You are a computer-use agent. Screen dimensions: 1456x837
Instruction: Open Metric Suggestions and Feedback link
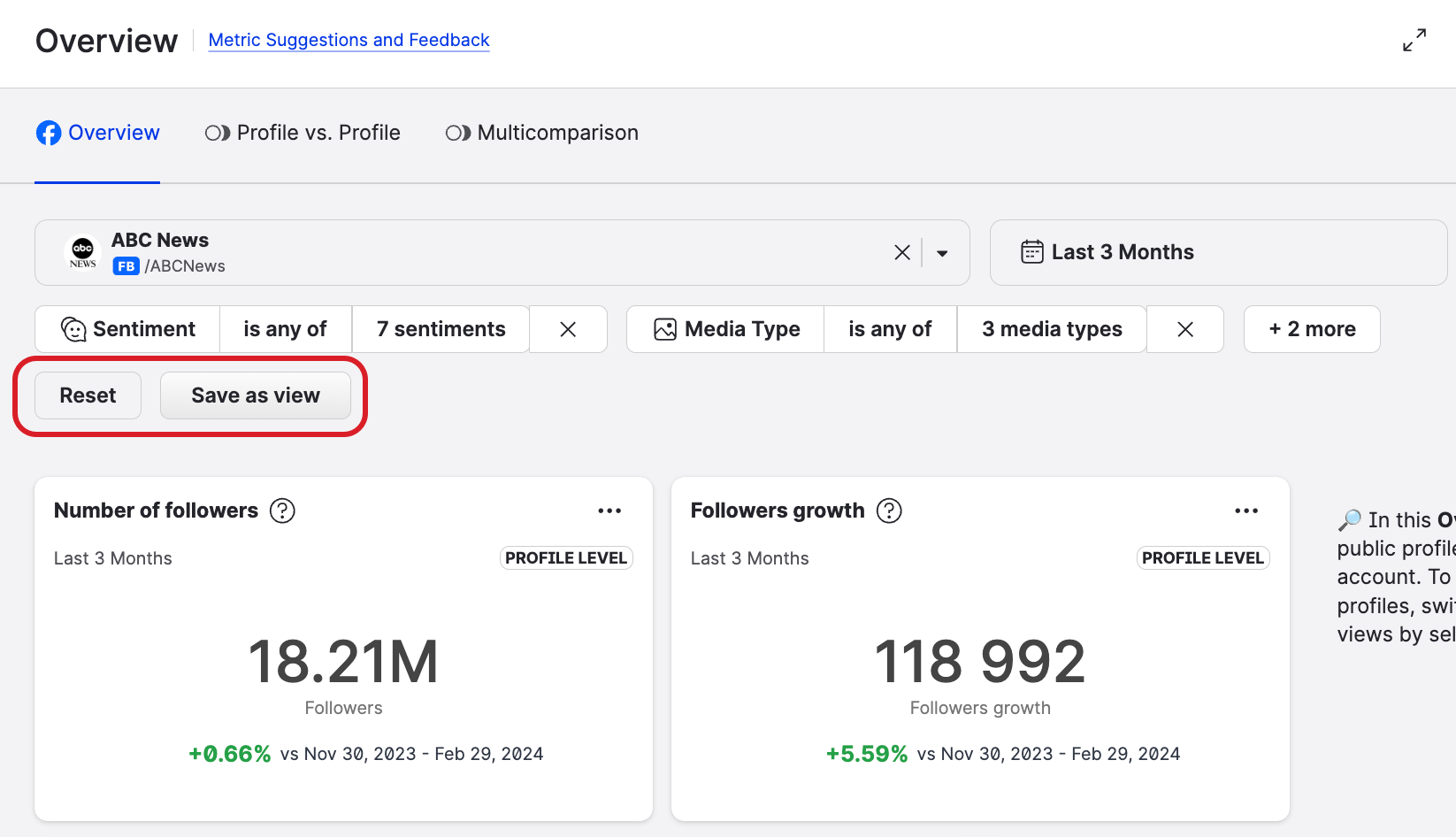click(349, 40)
